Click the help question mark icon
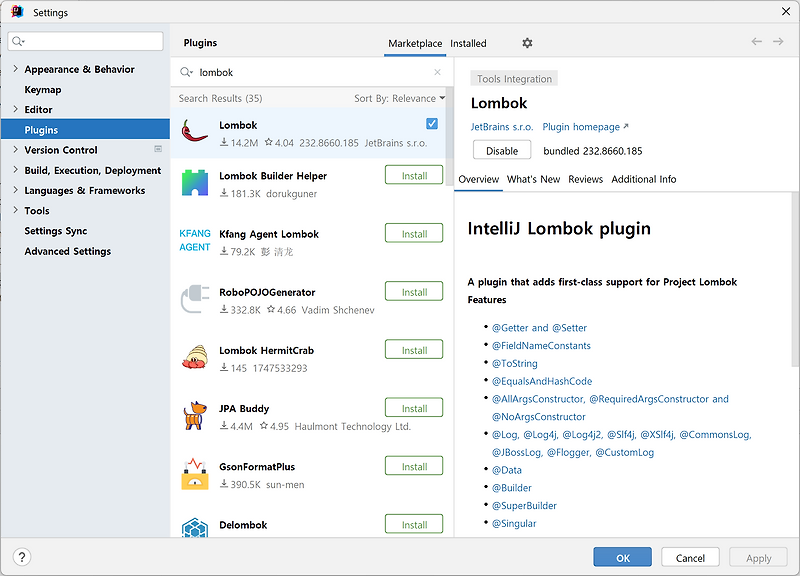The image size is (800, 576). (21, 556)
